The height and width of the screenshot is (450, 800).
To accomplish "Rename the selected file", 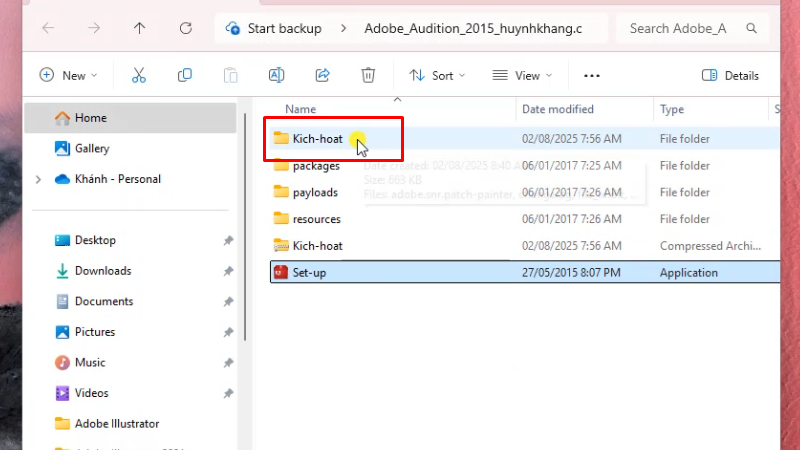I will 277,76.
